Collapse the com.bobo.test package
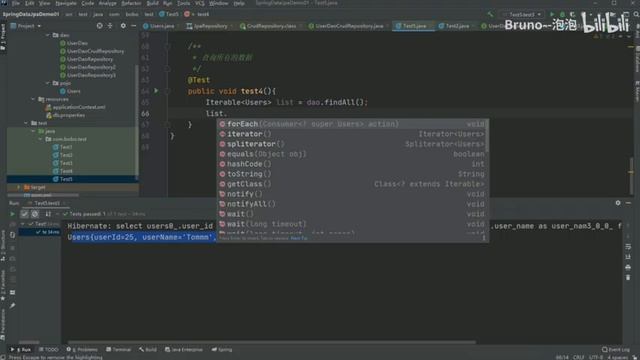Viewport: 640px width, 360px height. point(40,139)
